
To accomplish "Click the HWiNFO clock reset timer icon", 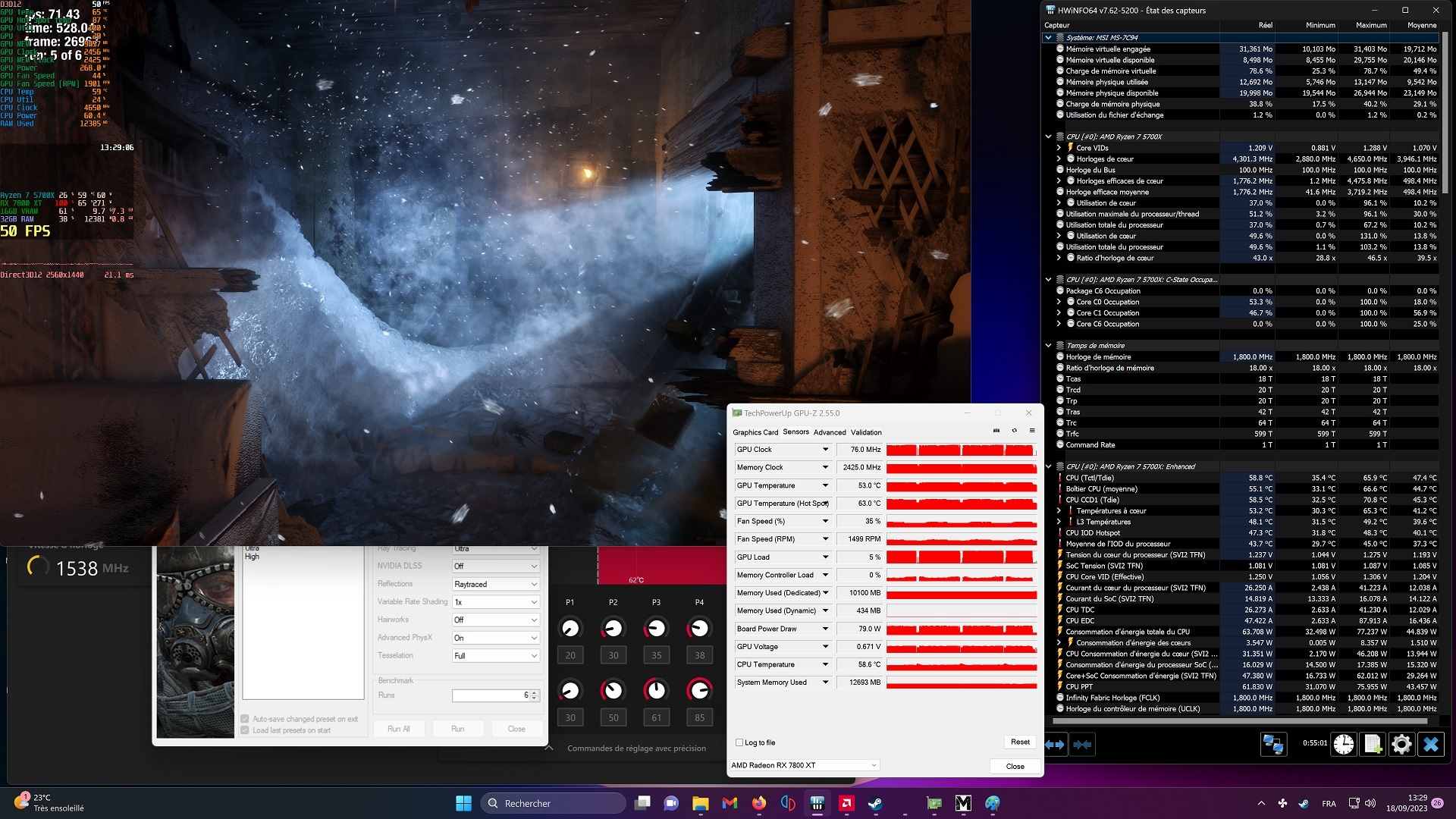I will 1344,744.
